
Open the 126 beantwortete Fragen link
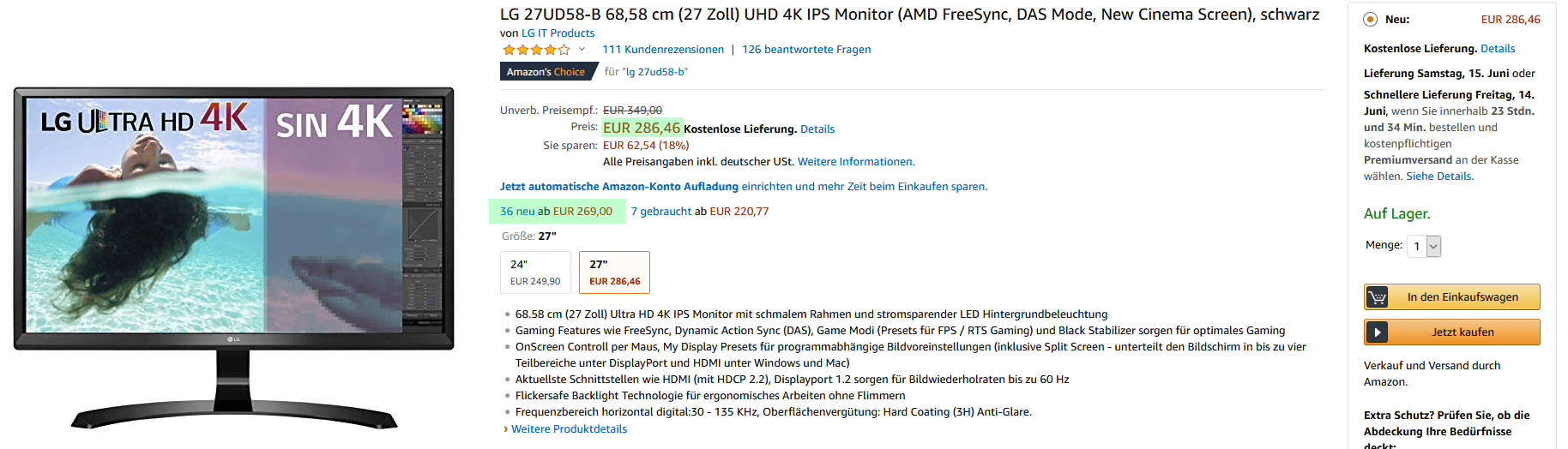coord(806,50)
